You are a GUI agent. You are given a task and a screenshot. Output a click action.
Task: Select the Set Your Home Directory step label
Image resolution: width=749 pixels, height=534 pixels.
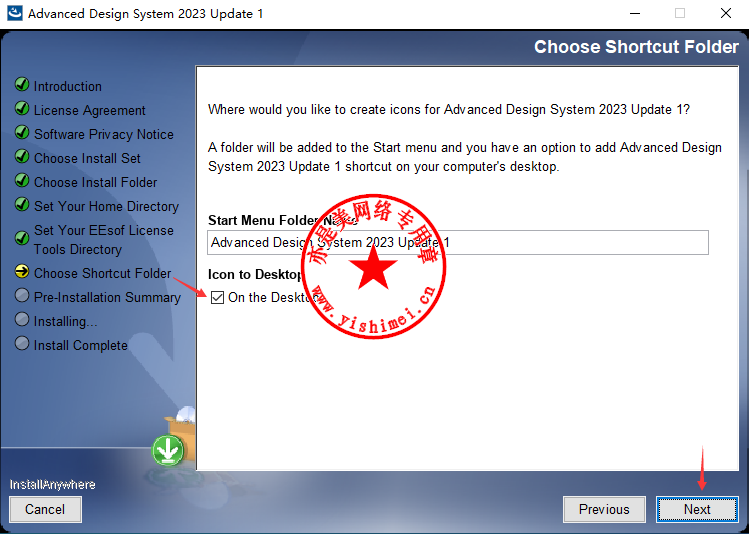[107, 206]
